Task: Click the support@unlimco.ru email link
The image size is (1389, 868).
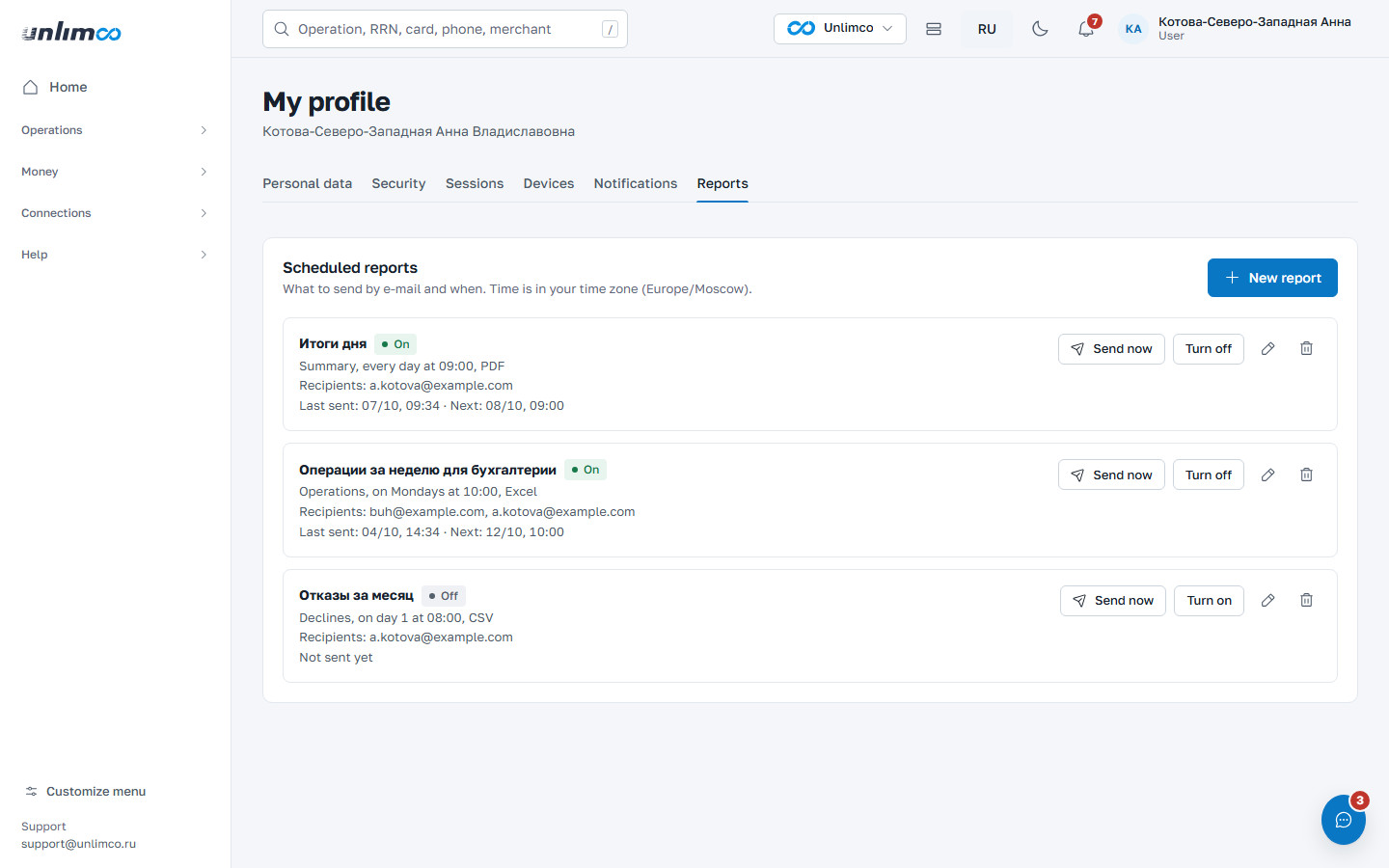Action: [x=79, y=844]
